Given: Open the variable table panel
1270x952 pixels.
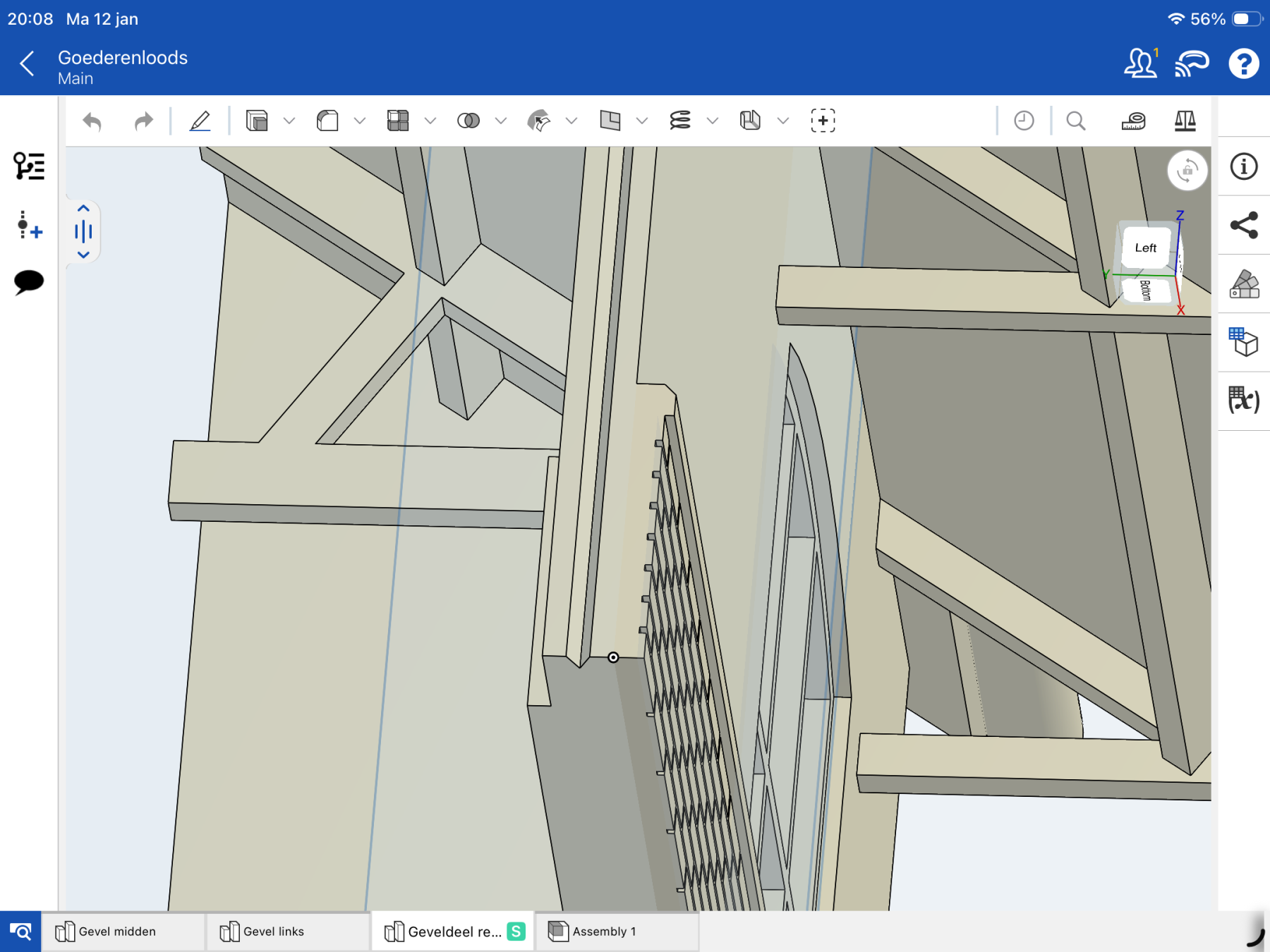Looking at the screenshot, I should [x=1244, y=400].
